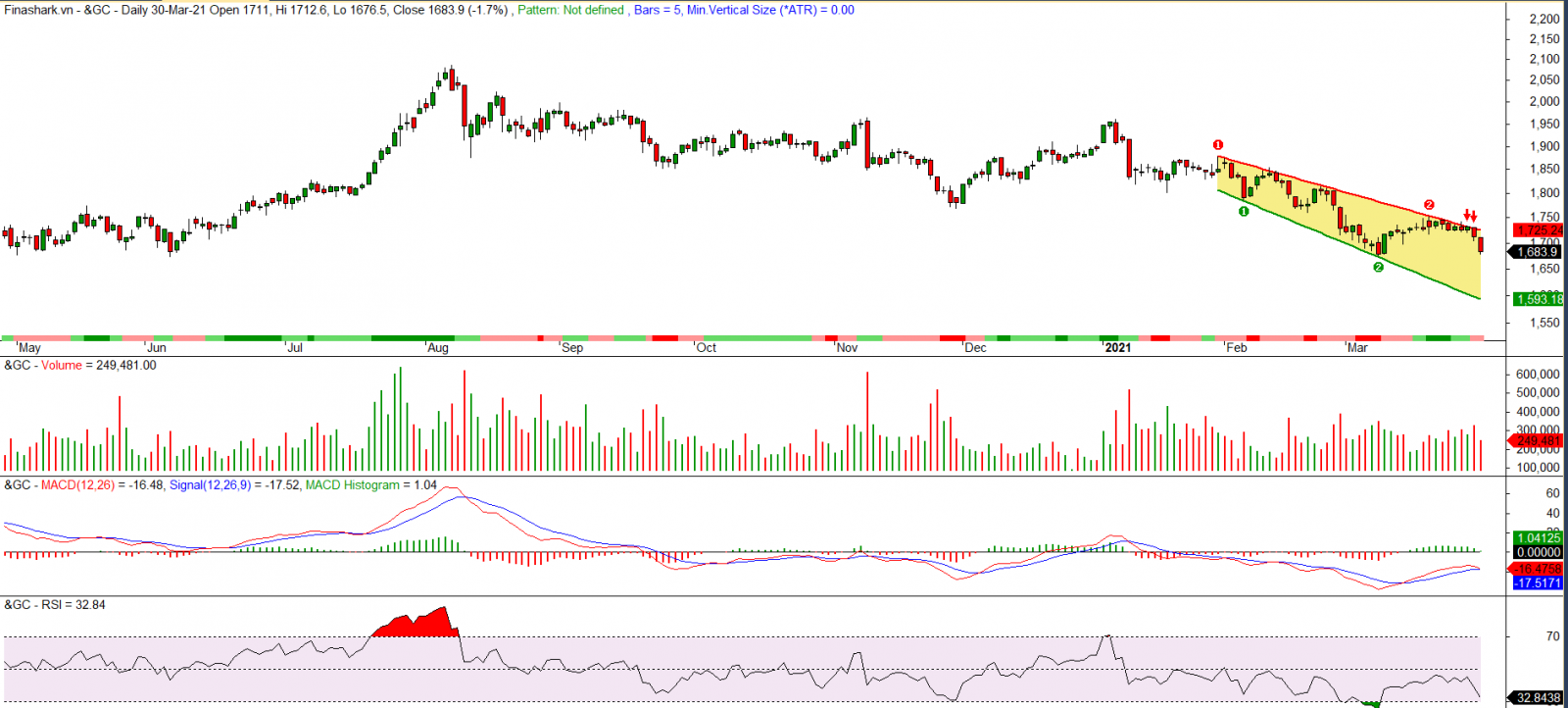Click the Dec label on the date axis

click(x=975, y=348)
